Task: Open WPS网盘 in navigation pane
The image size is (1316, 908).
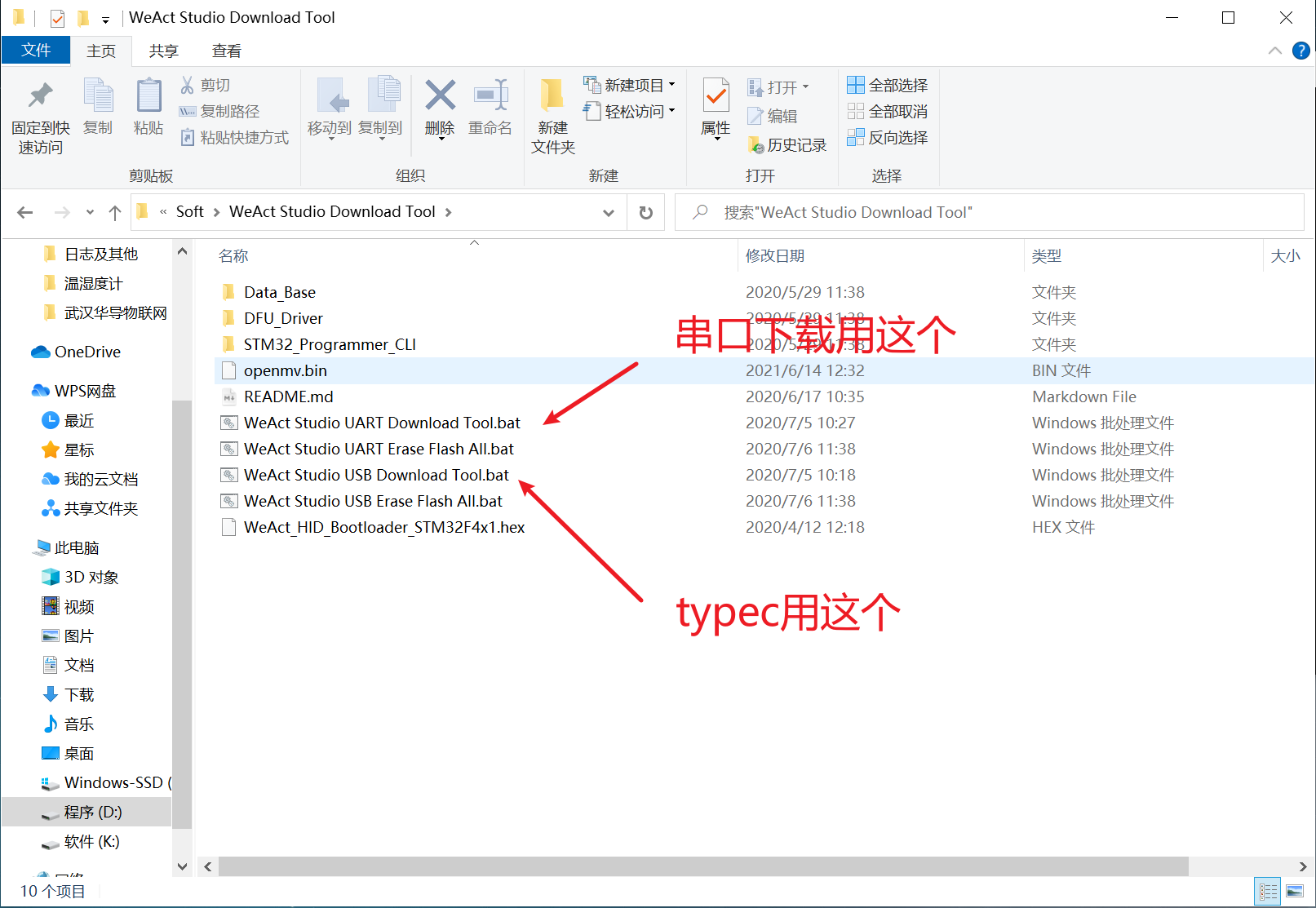Action: pos(86,391)
